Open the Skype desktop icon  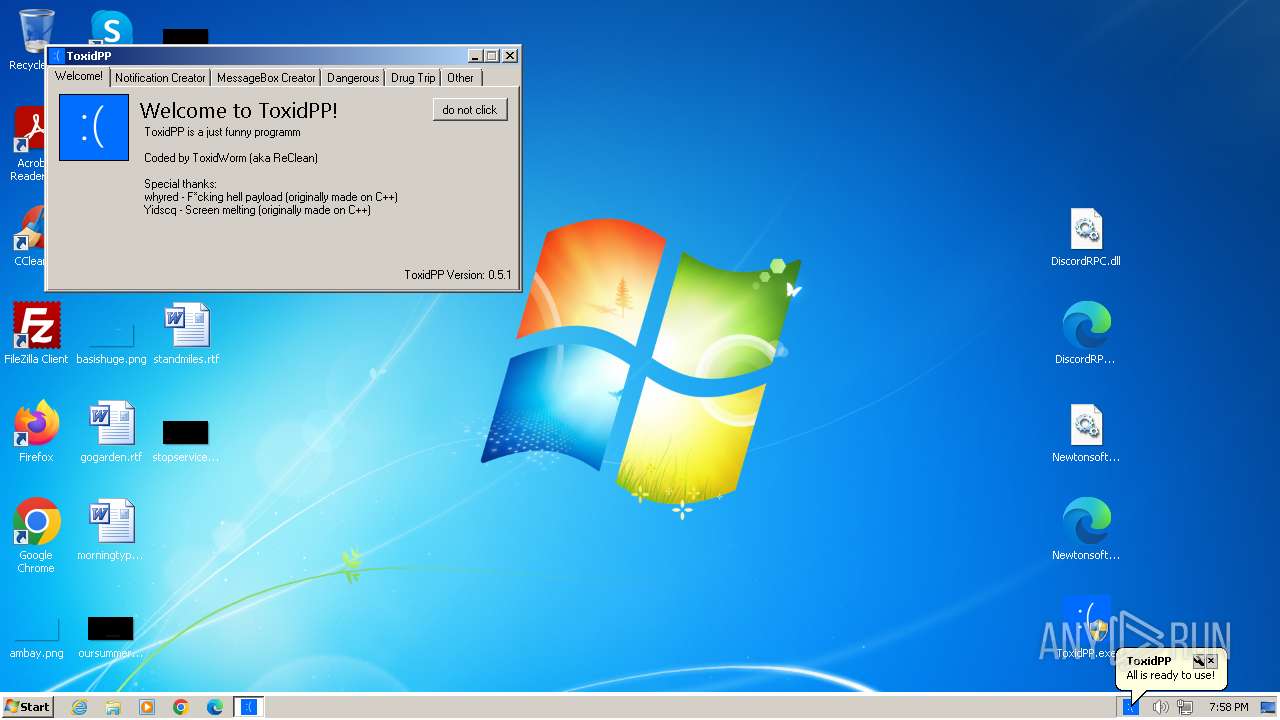point(111,27)
